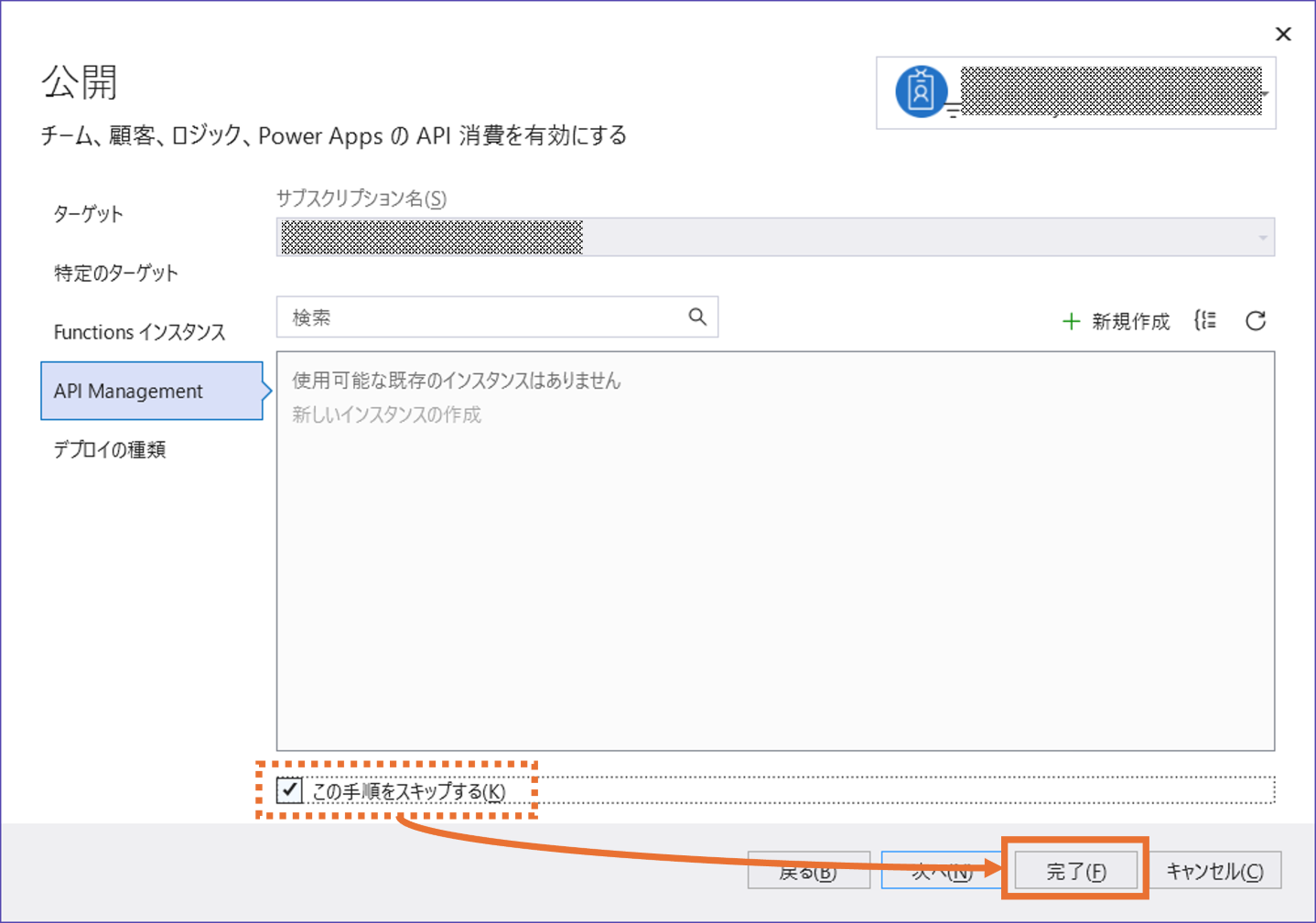Expand the account selector dropdown arrow
Screen dimensions: 1316x923
click(x=1265, y=94)
